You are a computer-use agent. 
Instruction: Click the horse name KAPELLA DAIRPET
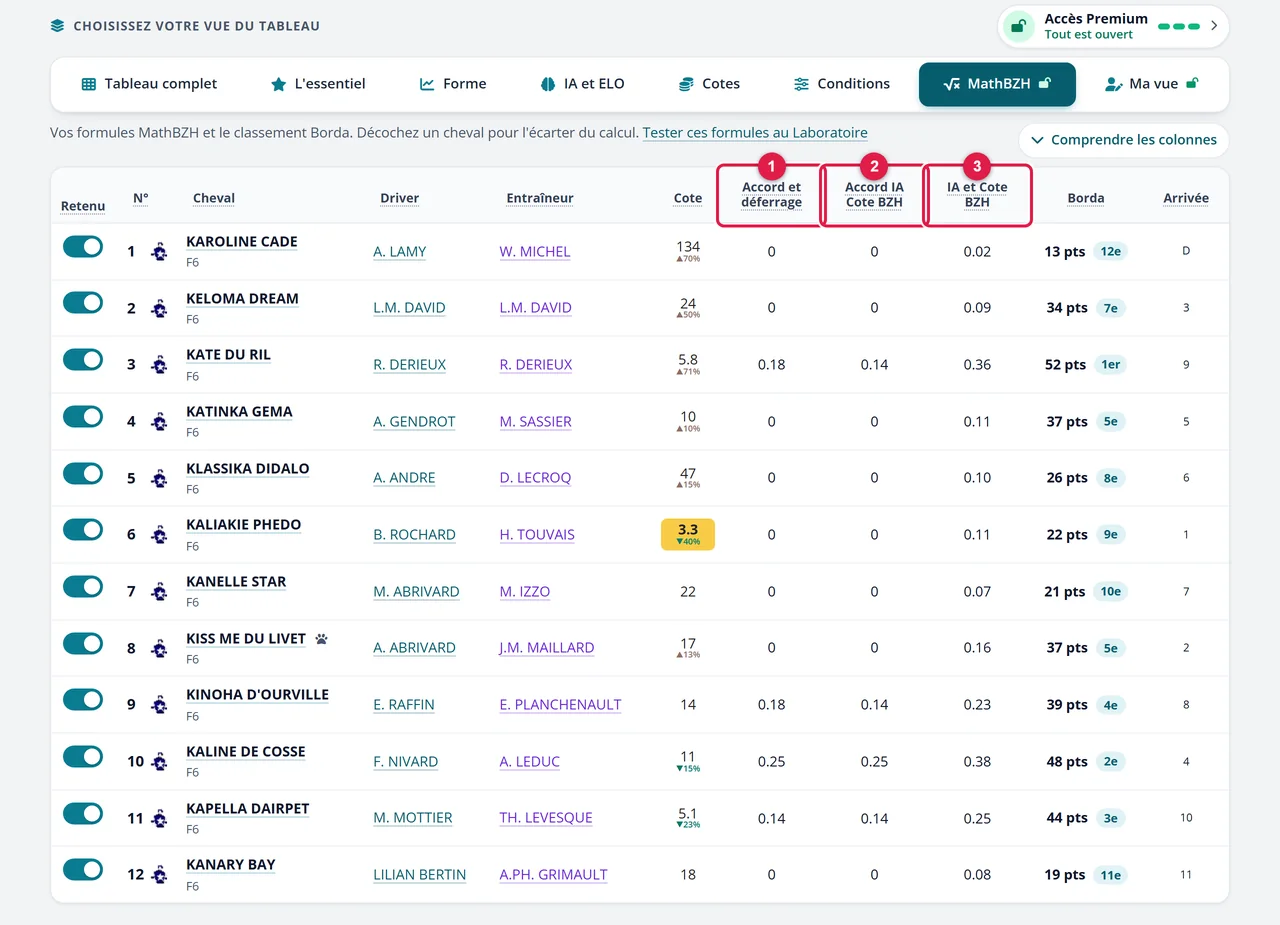(248, 809)
